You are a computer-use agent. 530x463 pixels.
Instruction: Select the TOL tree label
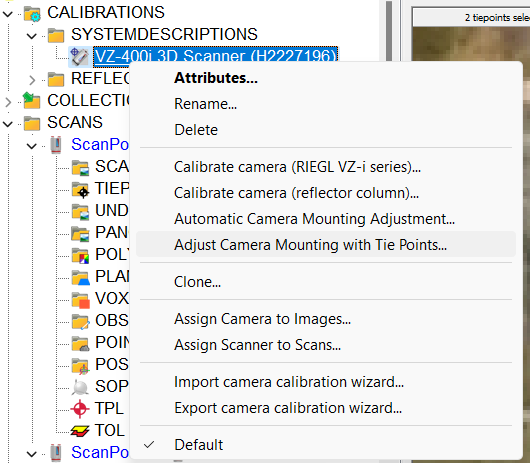(x=110, y=430)
